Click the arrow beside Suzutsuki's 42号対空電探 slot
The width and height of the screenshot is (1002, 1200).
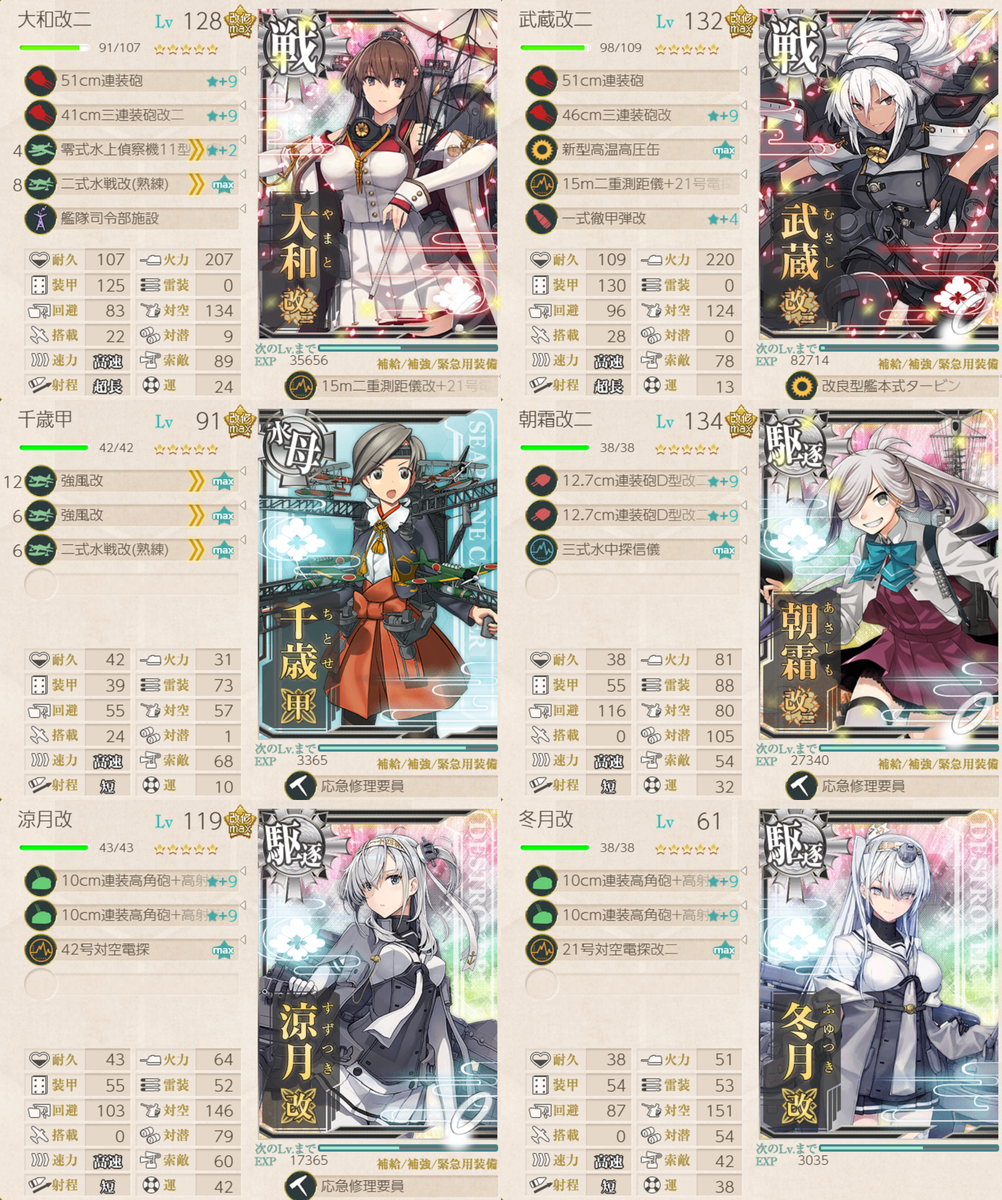[244, 942]
